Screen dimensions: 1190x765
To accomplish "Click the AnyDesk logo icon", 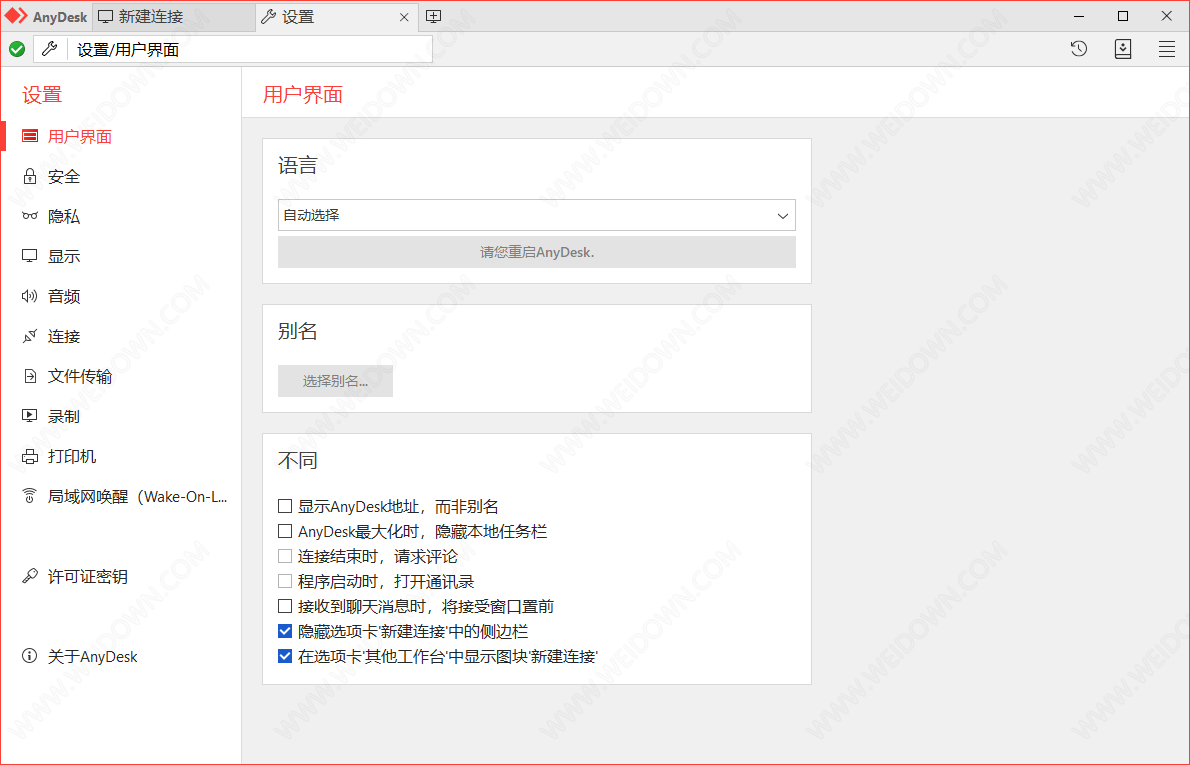I will 16,16.
